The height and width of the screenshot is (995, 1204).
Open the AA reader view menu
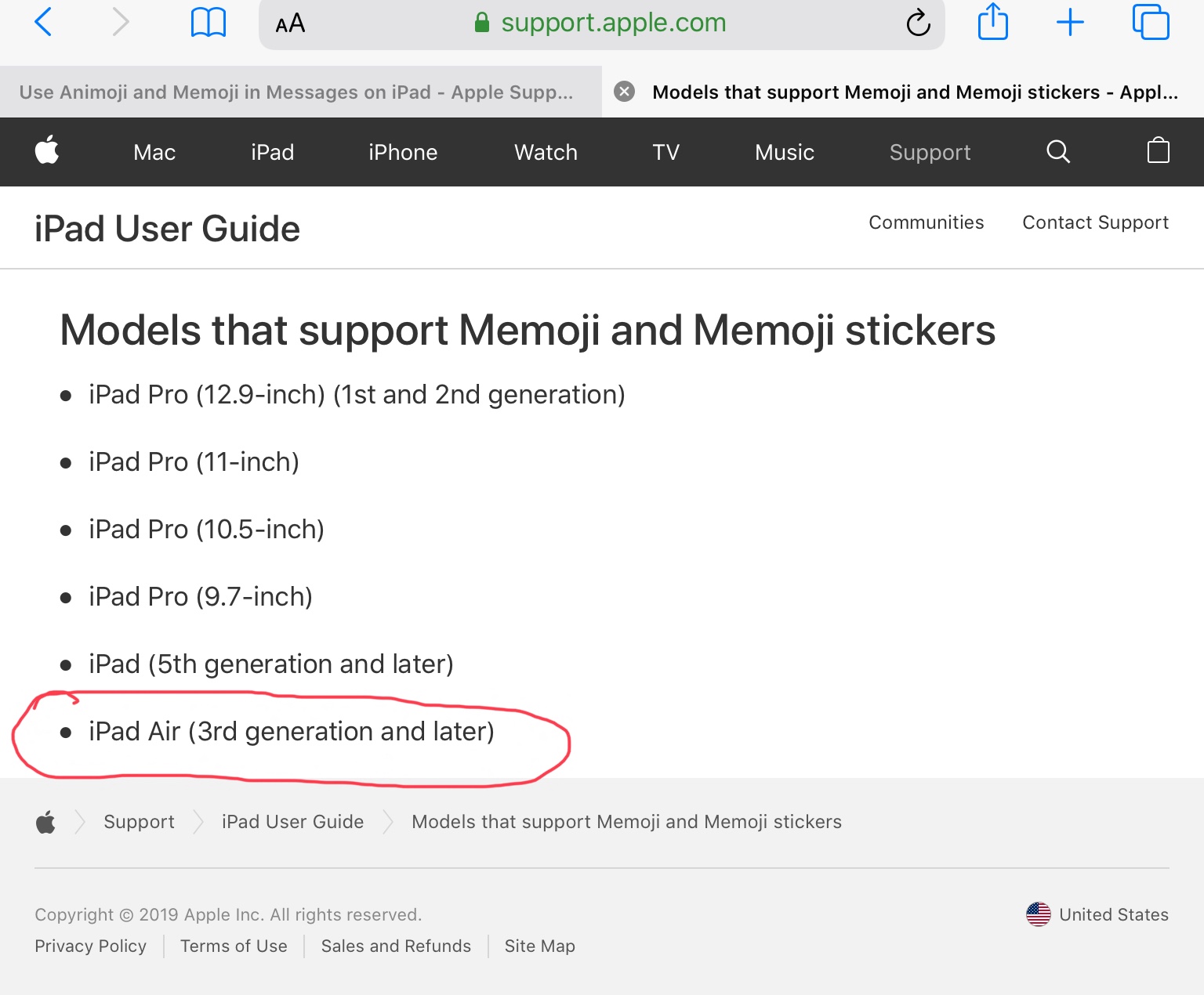coord(290,24)
